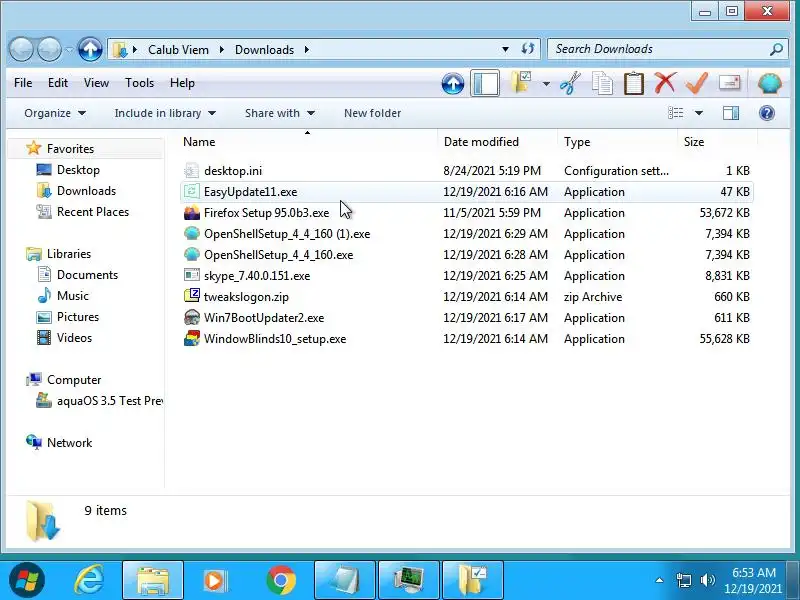Open the Tools menu
800x600 pixels.
[139, 83]
